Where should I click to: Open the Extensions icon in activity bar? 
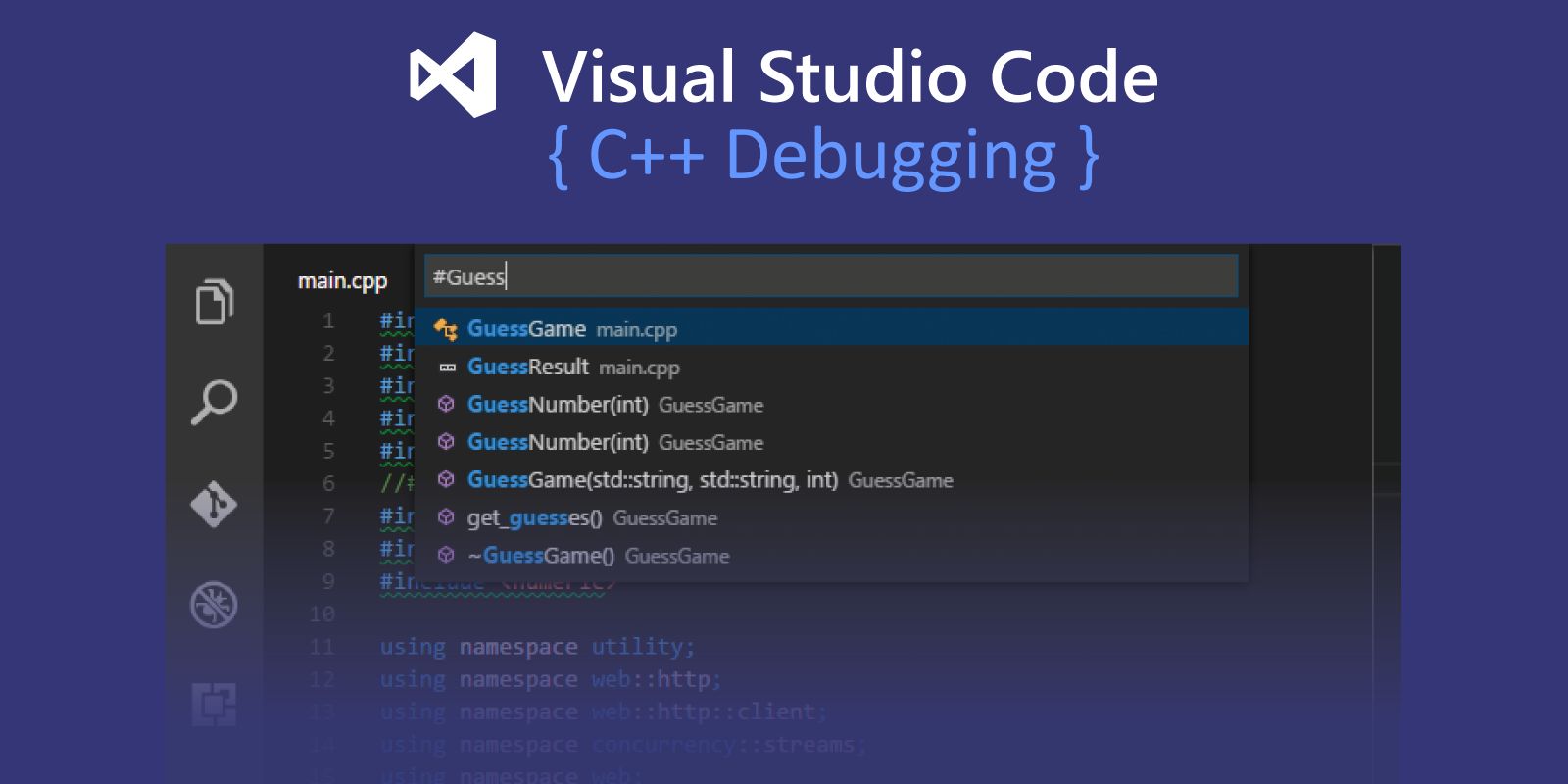[x=215, y=705]
